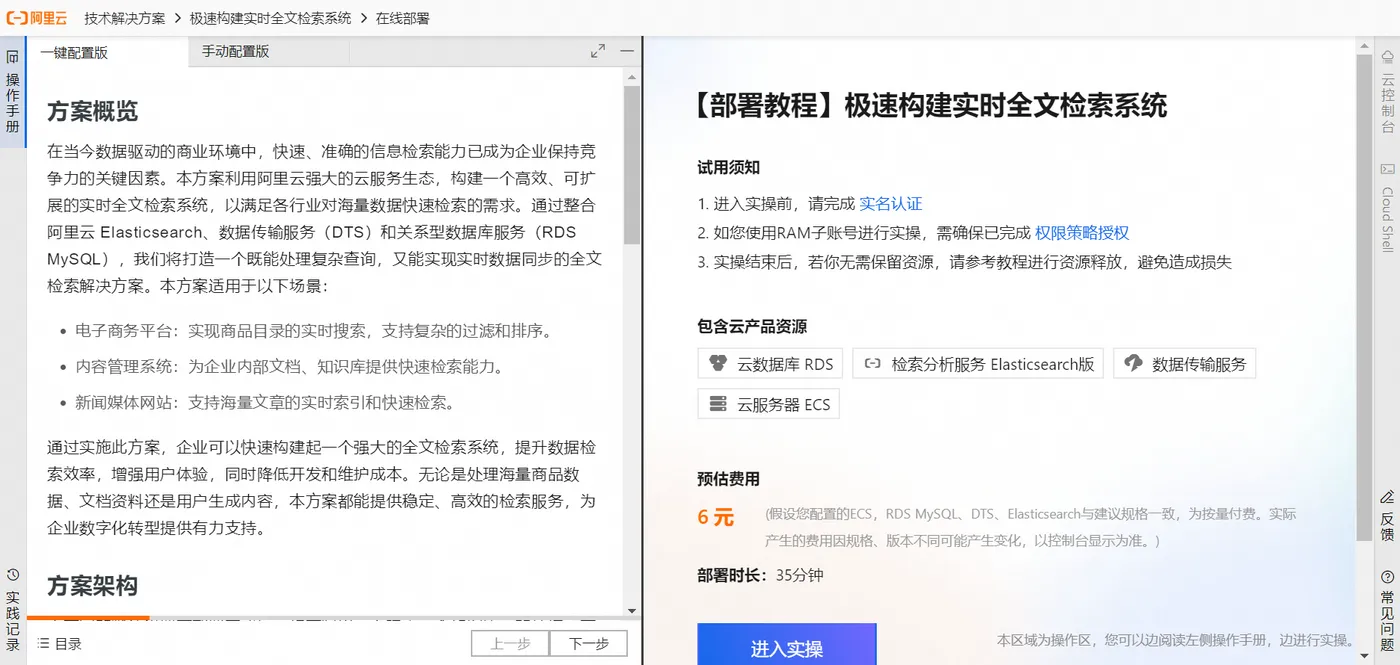Click the manual panel vertical scrollbar thumb
The height and width of the screenshot is (665, 1400).
click(631, 165)
